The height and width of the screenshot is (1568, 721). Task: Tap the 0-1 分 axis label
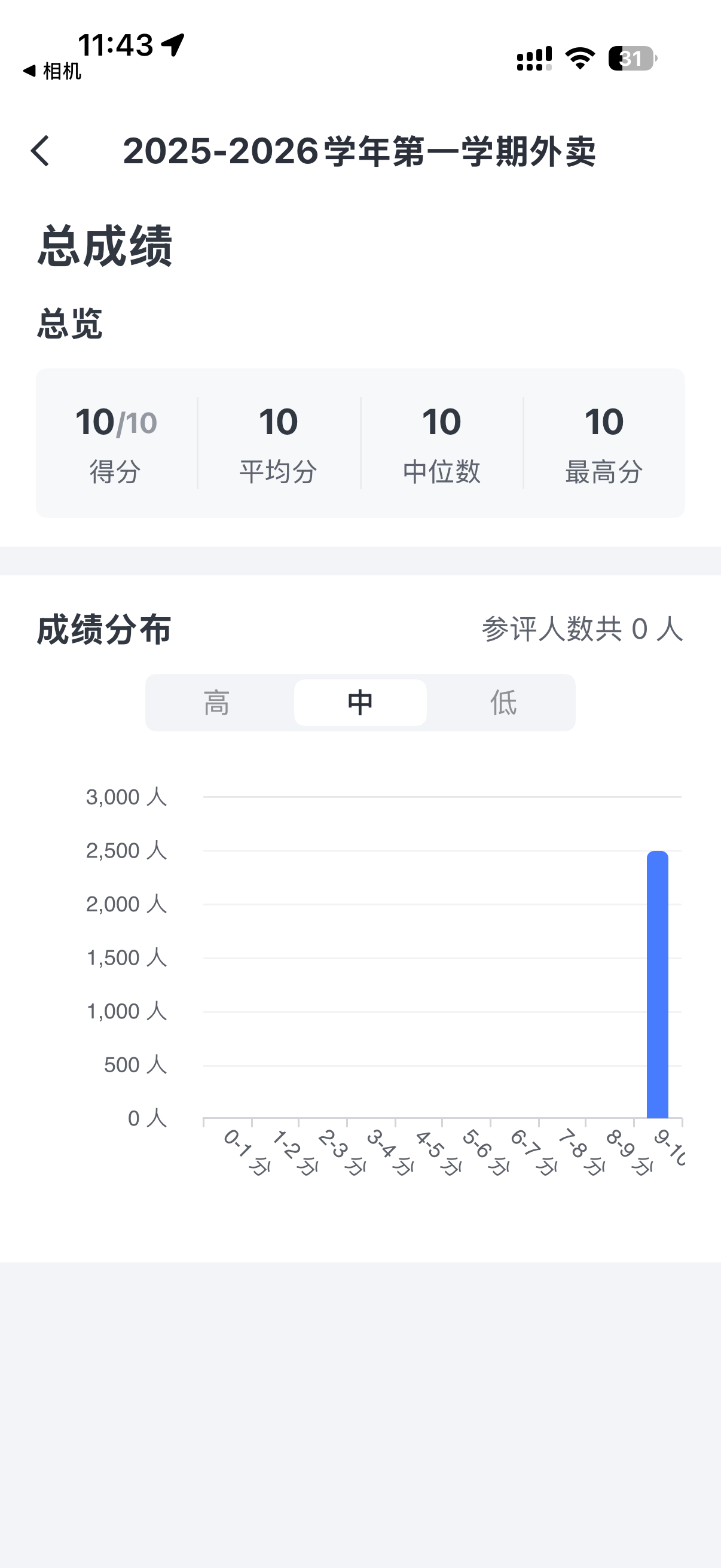pos(246,1152)
